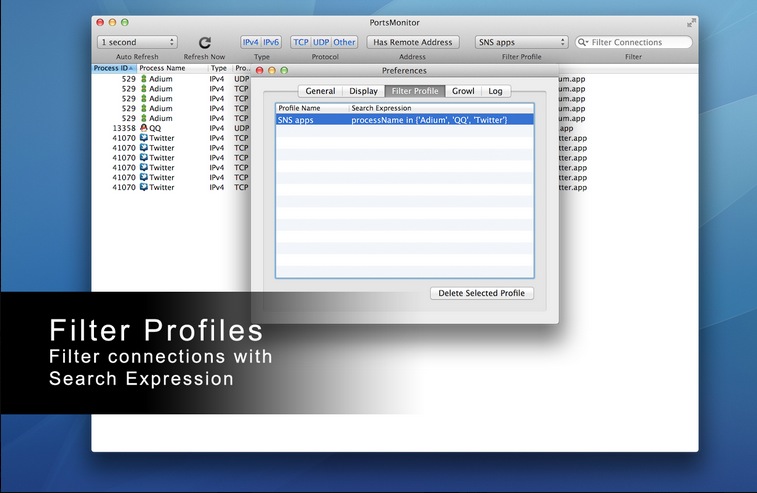This screenshot has height=493, width=757.
Task: Switch to the General preferences tab
Action: coord(320,91)
